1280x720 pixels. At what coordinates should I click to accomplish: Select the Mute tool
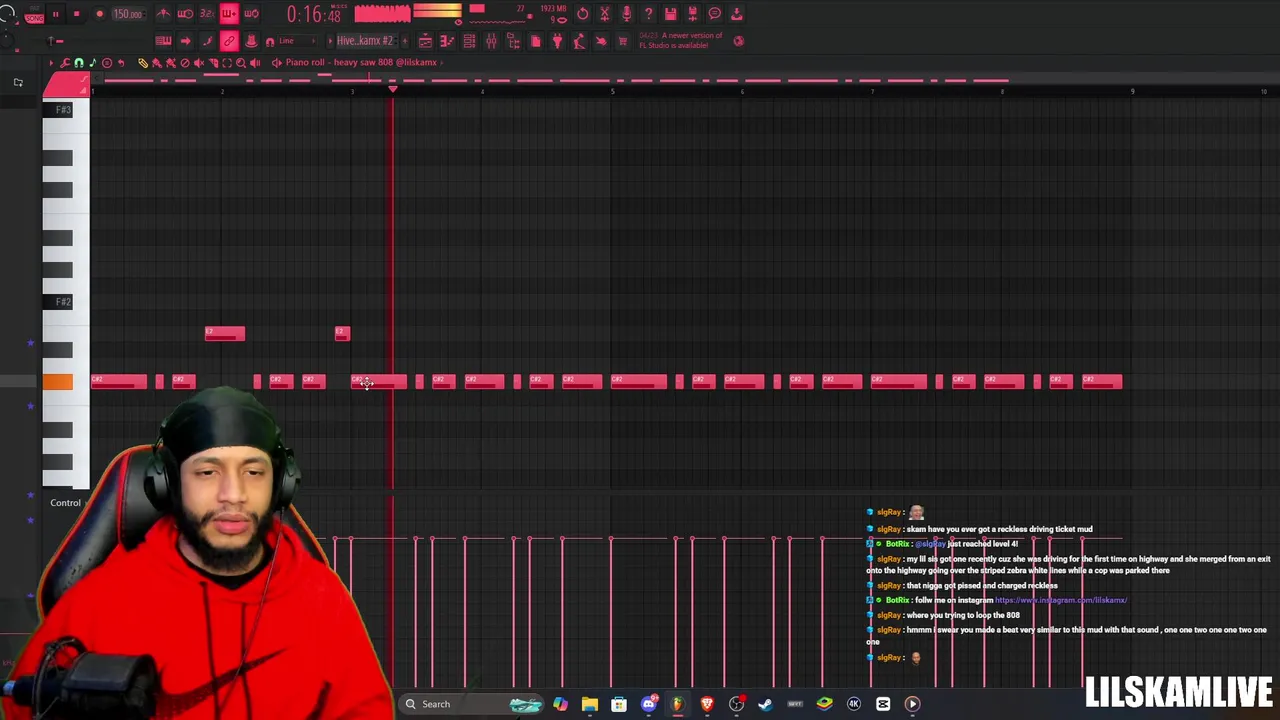199,62
